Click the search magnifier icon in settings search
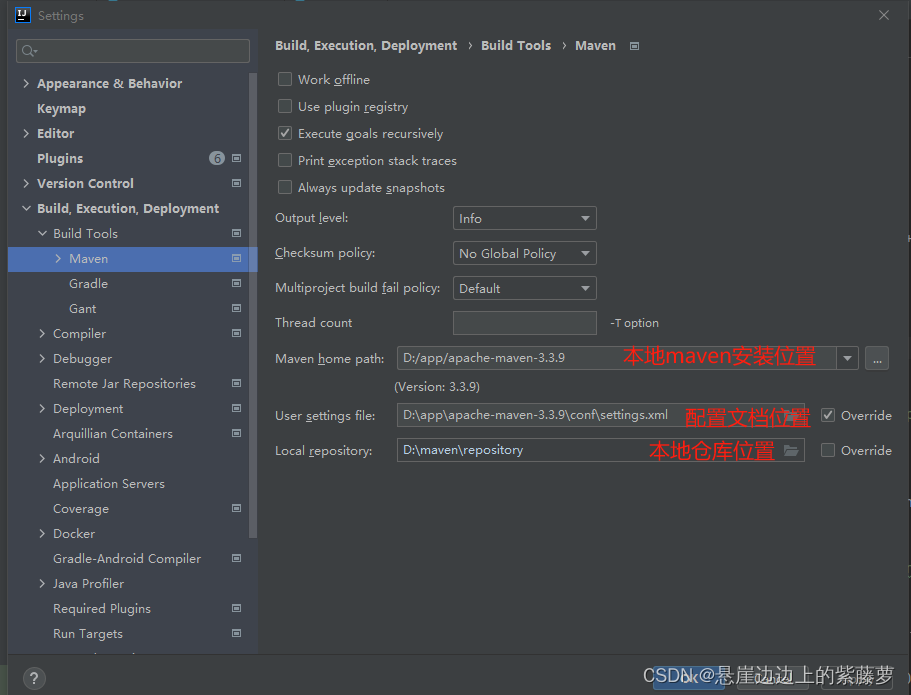The image size is (911, 695). (28, 51)
